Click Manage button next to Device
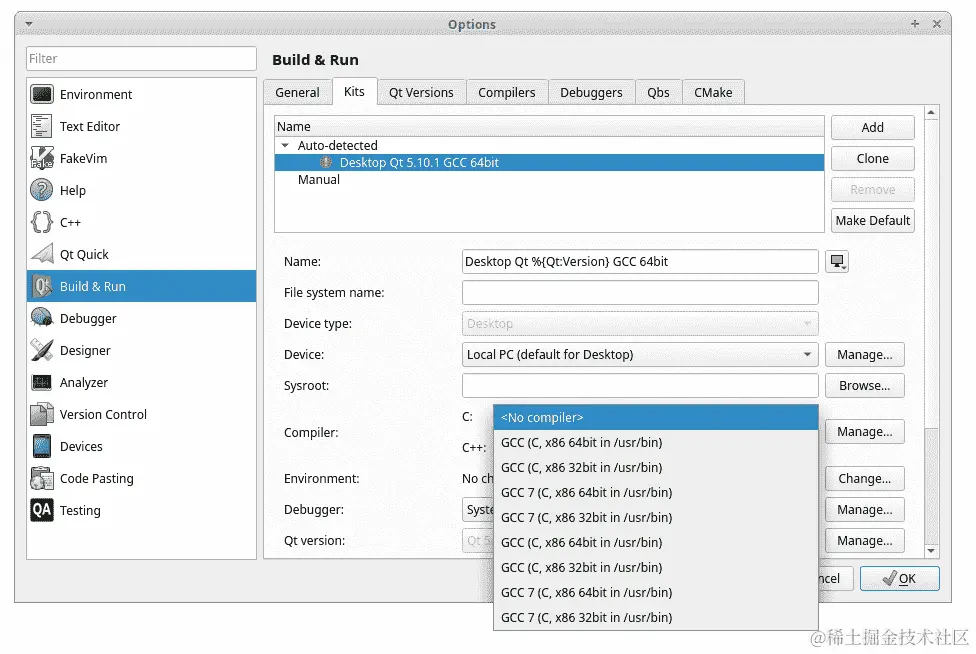Image resolution: width=976 pixels, height=654 pixels. coord(865,355)
